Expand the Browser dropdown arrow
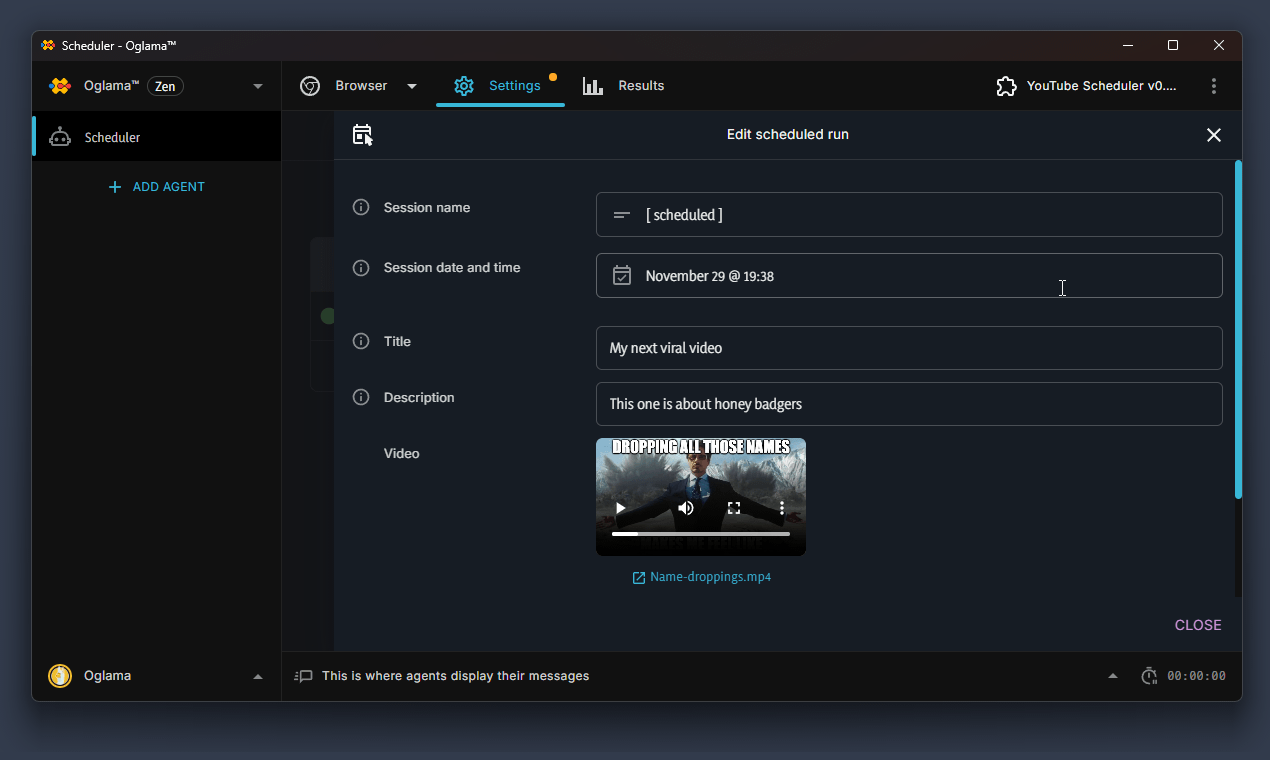The height and width of the screenshot is (760, 1270). point(412,86)
